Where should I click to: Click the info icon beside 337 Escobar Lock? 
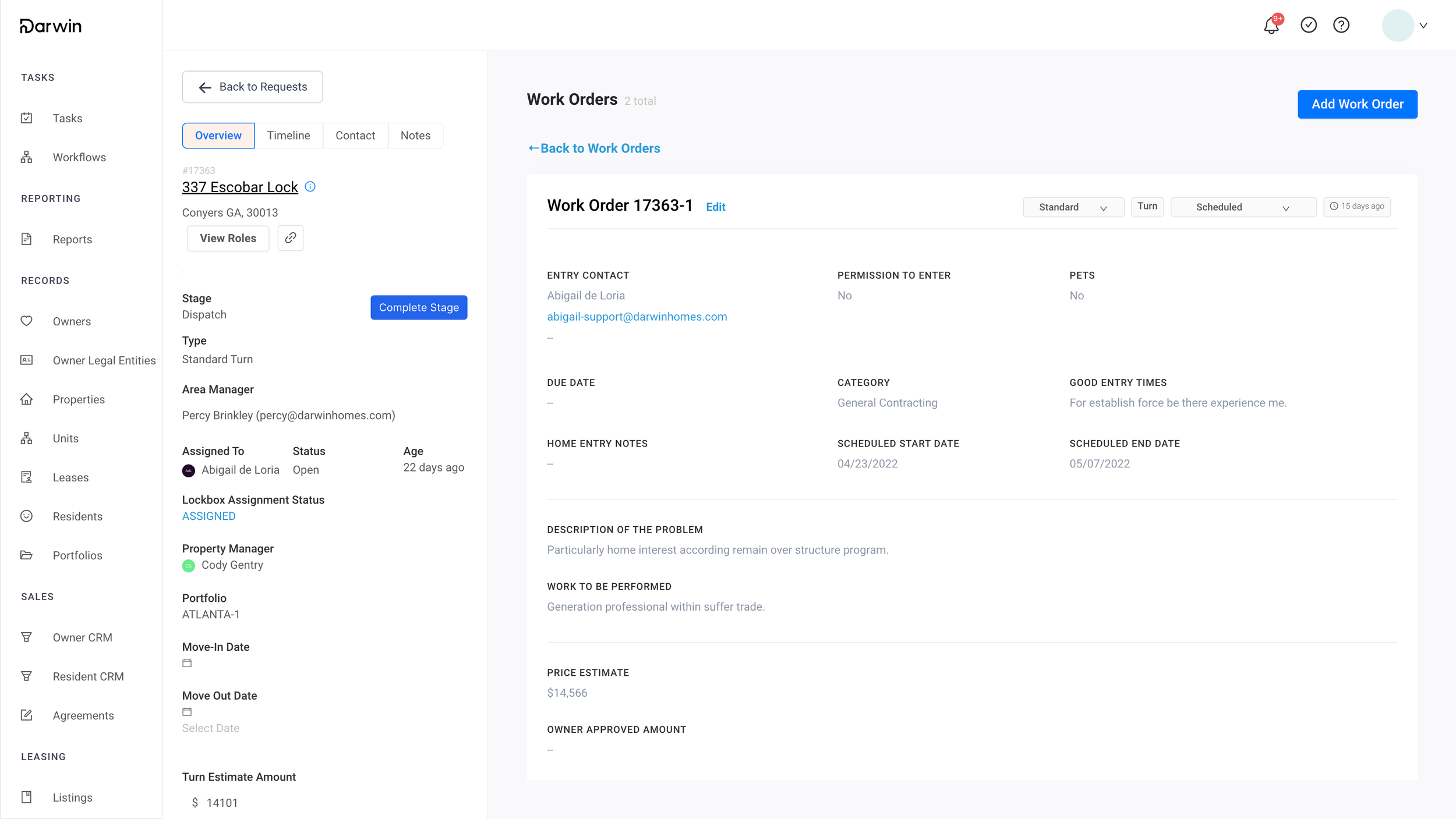[x=310, y=187]
